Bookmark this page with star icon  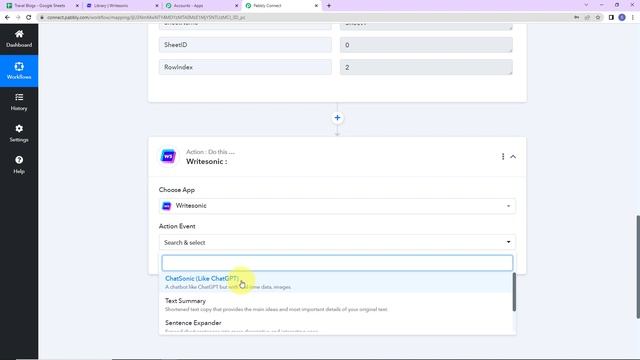(x=598, y=18)
